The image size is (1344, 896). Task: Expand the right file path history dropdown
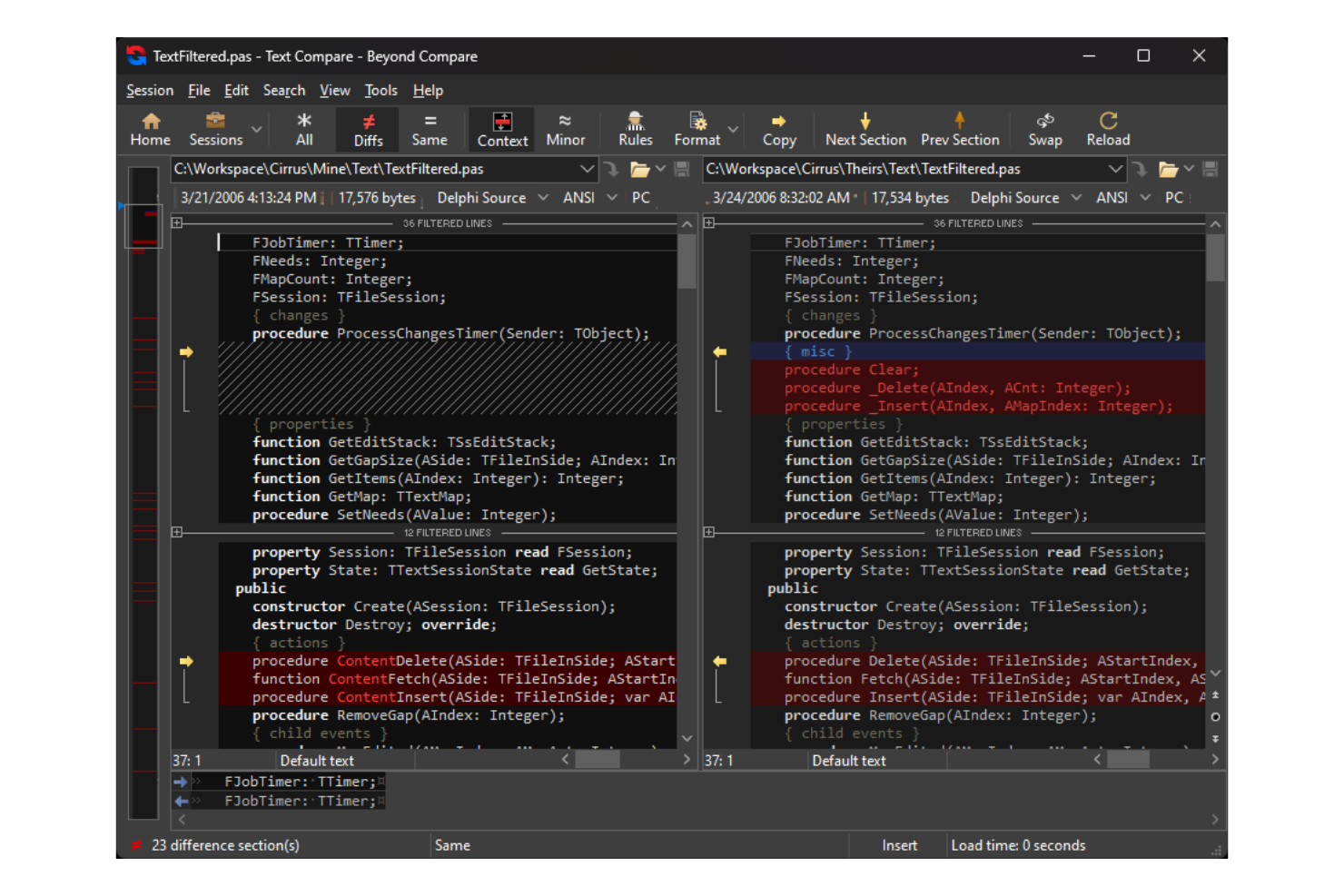tap(1116, 169)
